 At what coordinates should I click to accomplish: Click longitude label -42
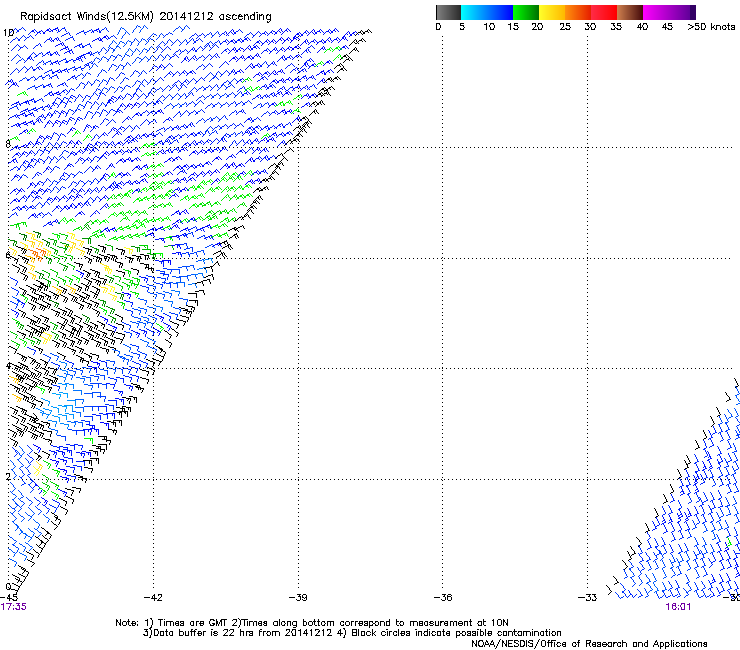coord(153,598)
